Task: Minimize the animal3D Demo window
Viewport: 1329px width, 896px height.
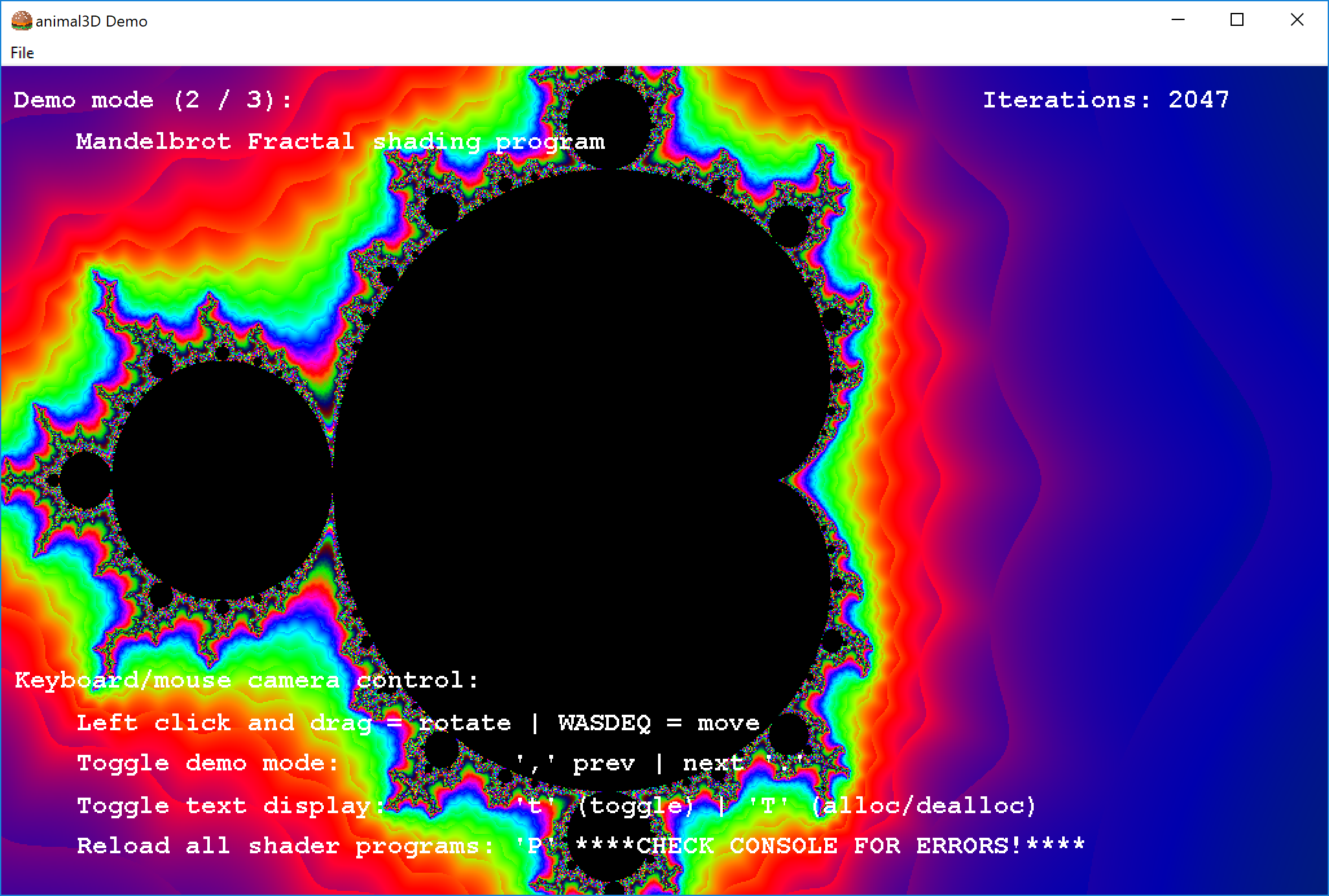Action: coord(1179,20)
